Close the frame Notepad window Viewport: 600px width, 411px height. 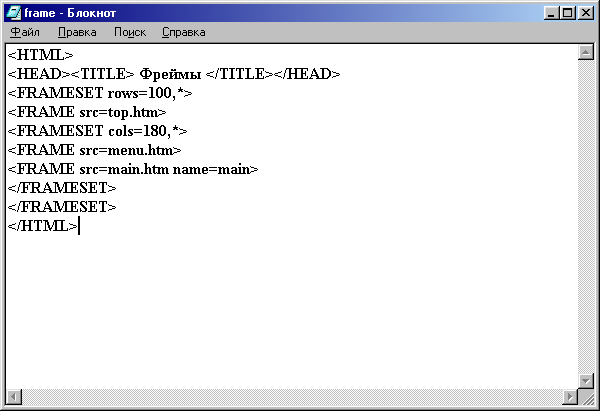[x=586, y=13]
